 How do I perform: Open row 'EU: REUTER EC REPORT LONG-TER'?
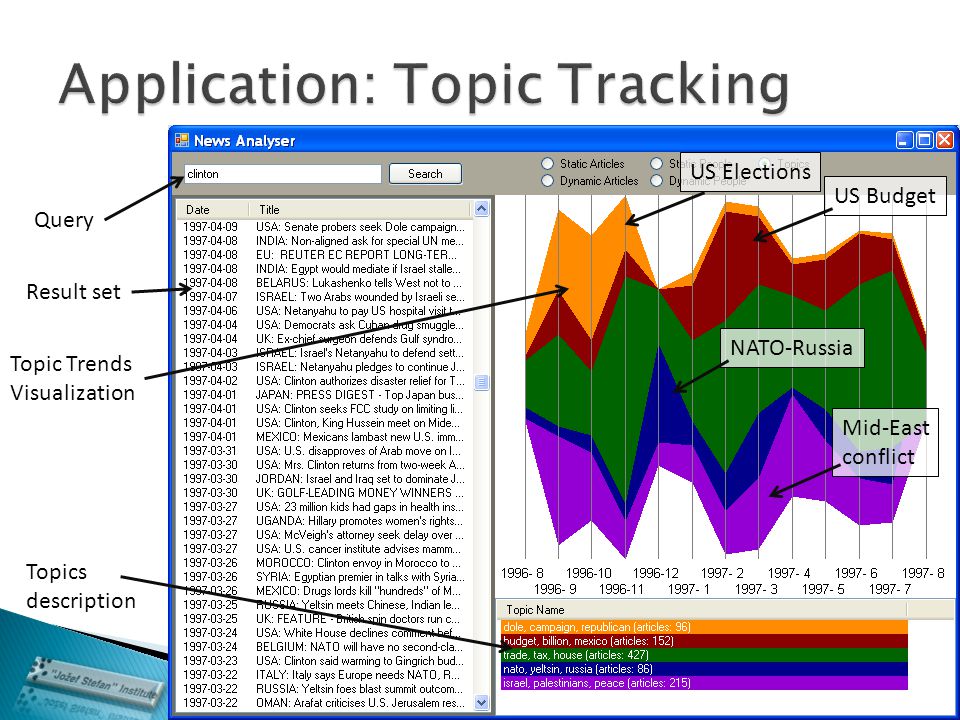[x=324, y=255]
